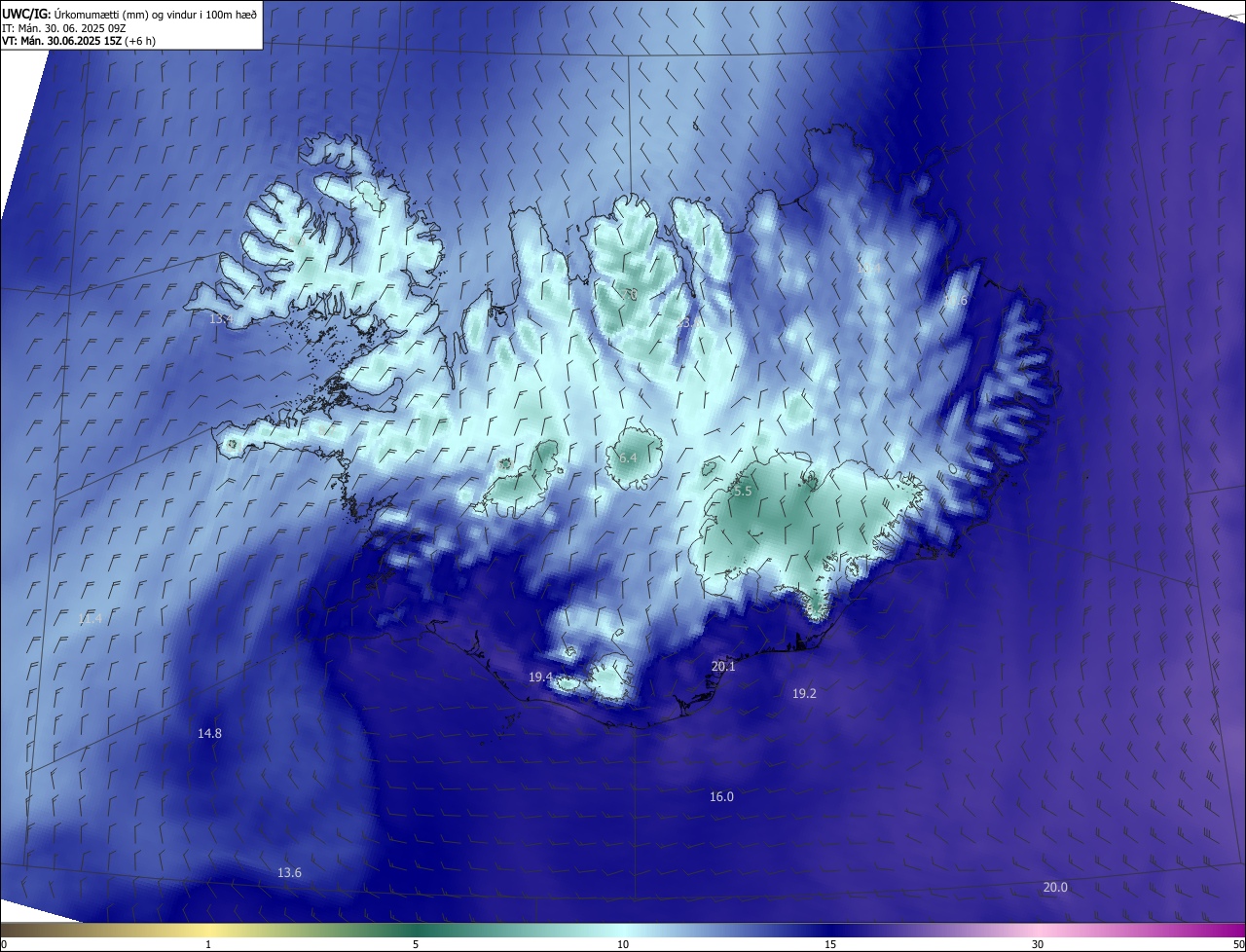Click the 10 tick on the color scale

623,944
